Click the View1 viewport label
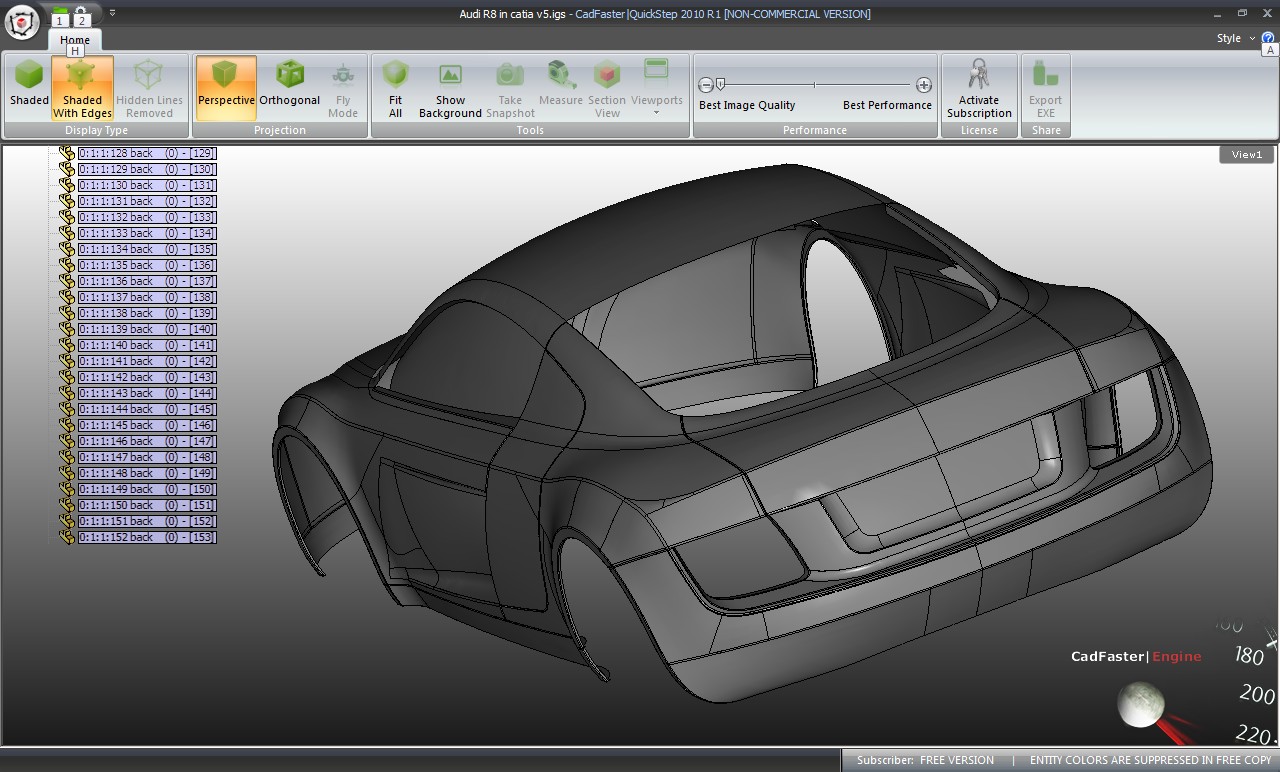The image size is (1280, 772). click(x=1246, y=154)
